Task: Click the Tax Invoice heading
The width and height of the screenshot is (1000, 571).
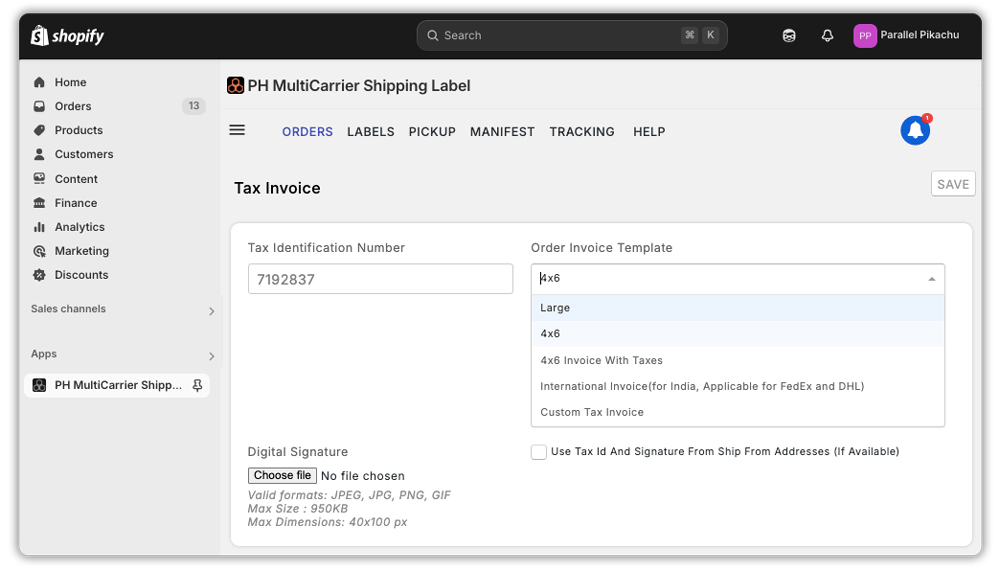Action: (277, 188)
